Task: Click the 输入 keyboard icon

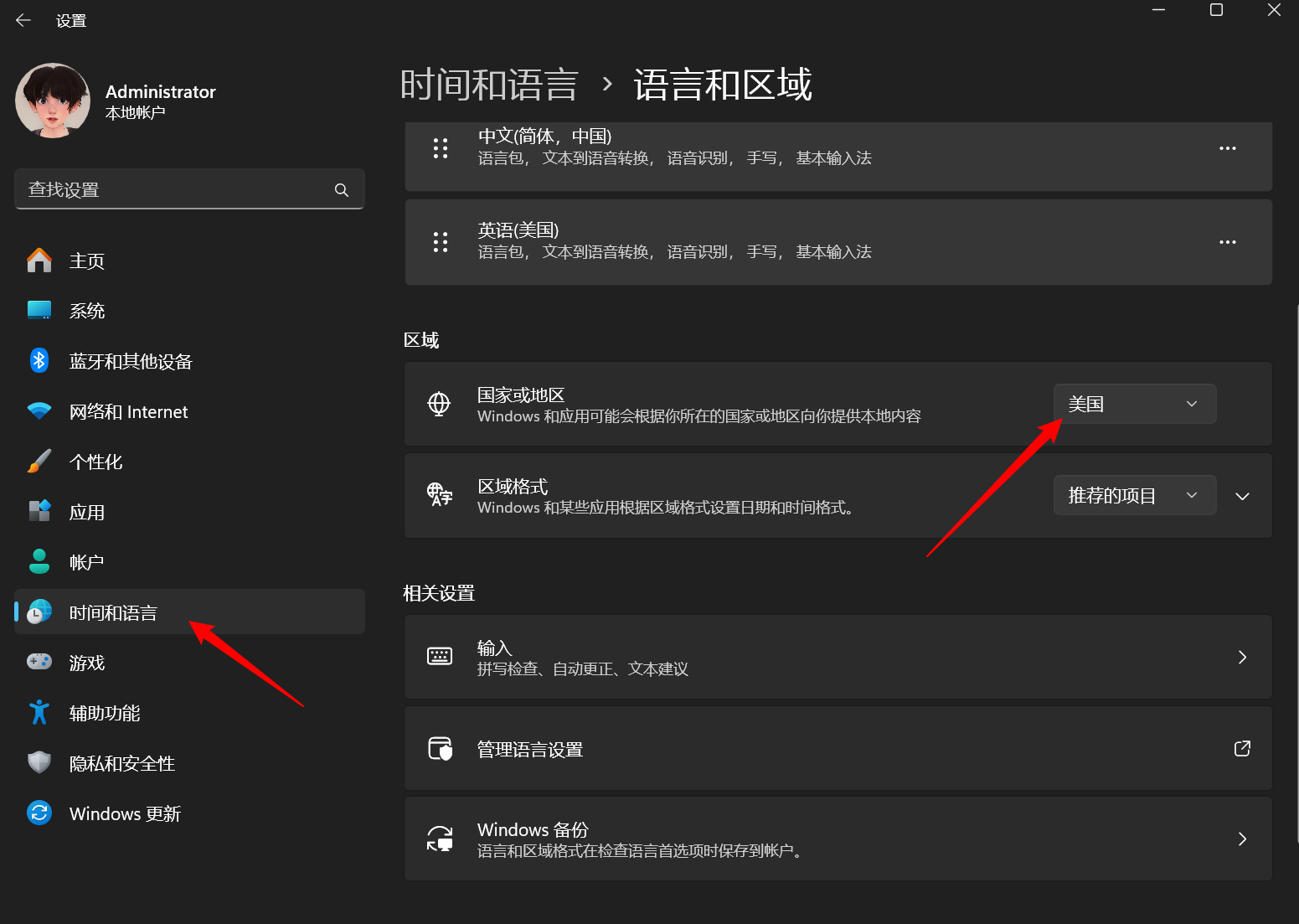Action: click(440, 656)
